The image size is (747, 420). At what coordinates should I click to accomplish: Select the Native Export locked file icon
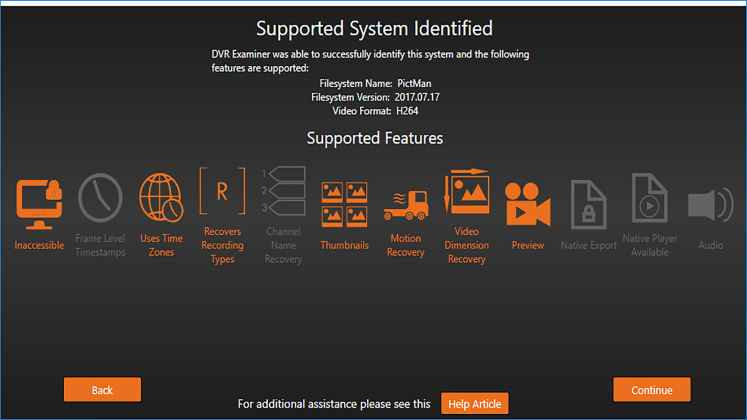click(x=588, y=204)
